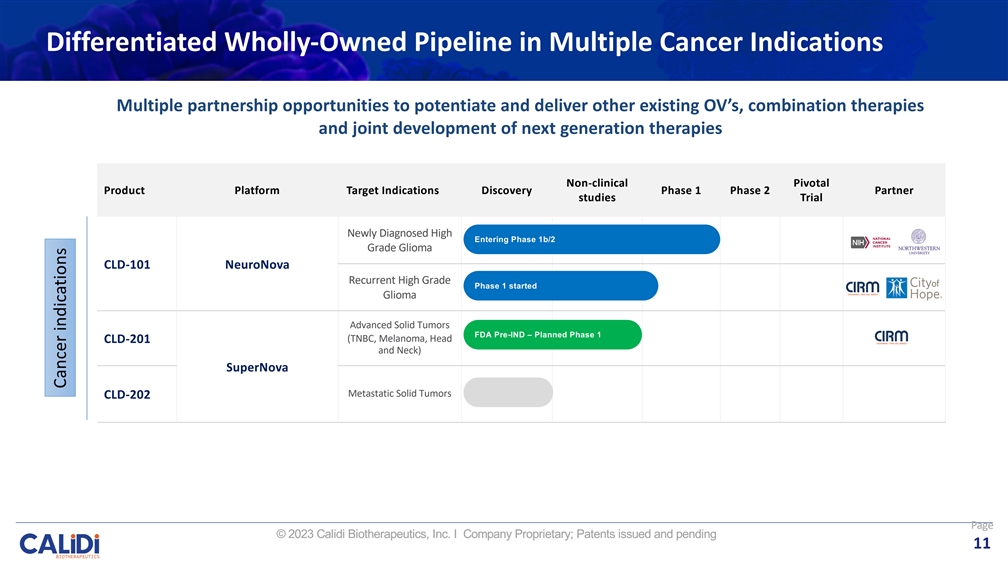Click the gray CLD-202 progress bar
The width and height of the screenshot is (1008, 567).
click(508, 392)
